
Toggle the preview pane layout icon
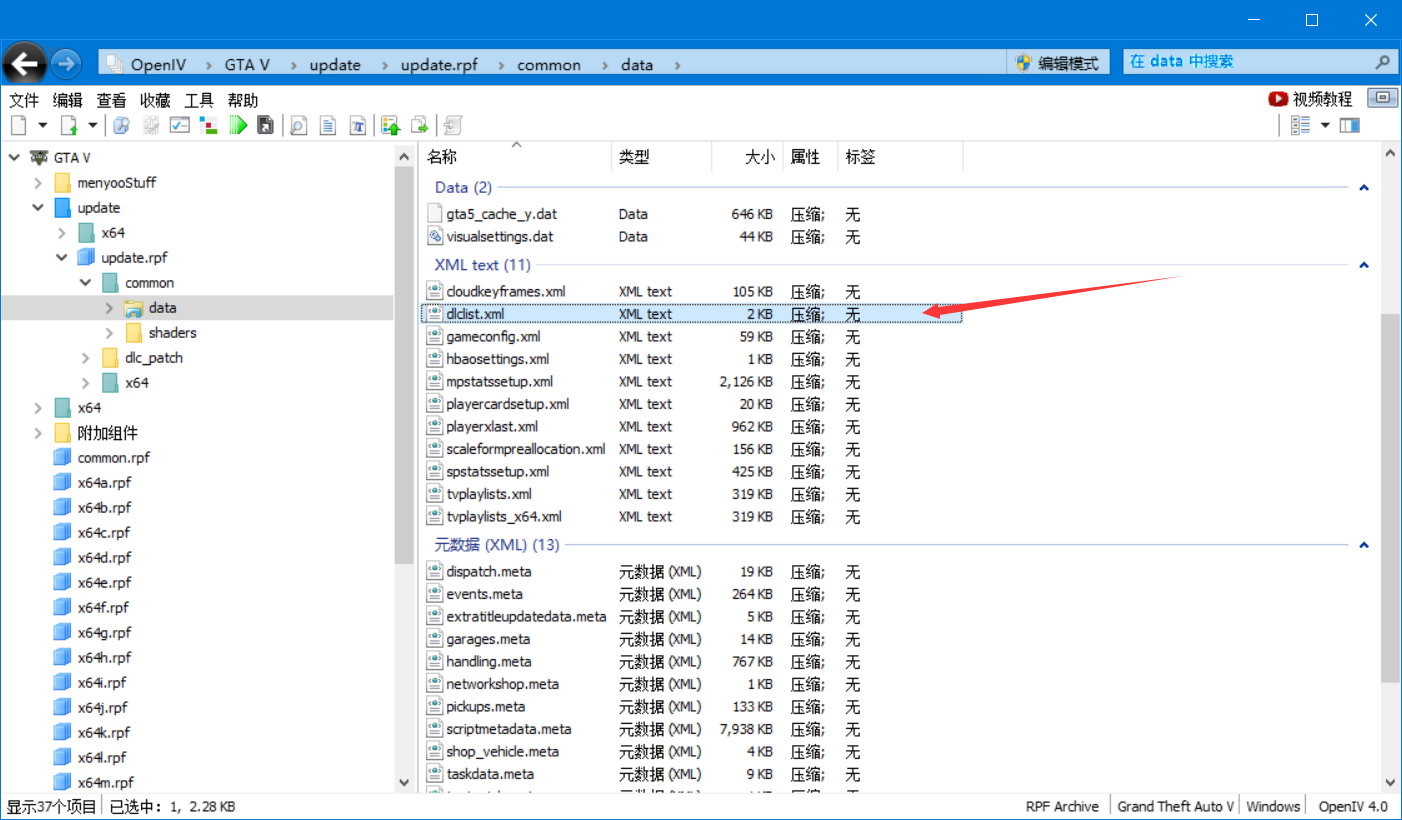(x=1350, y=125)
